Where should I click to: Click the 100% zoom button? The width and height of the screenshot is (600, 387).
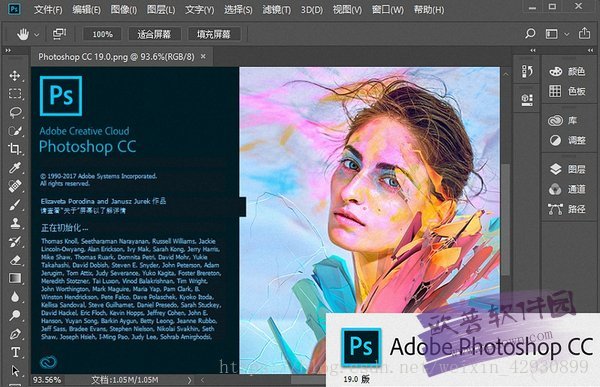point(103,34)
